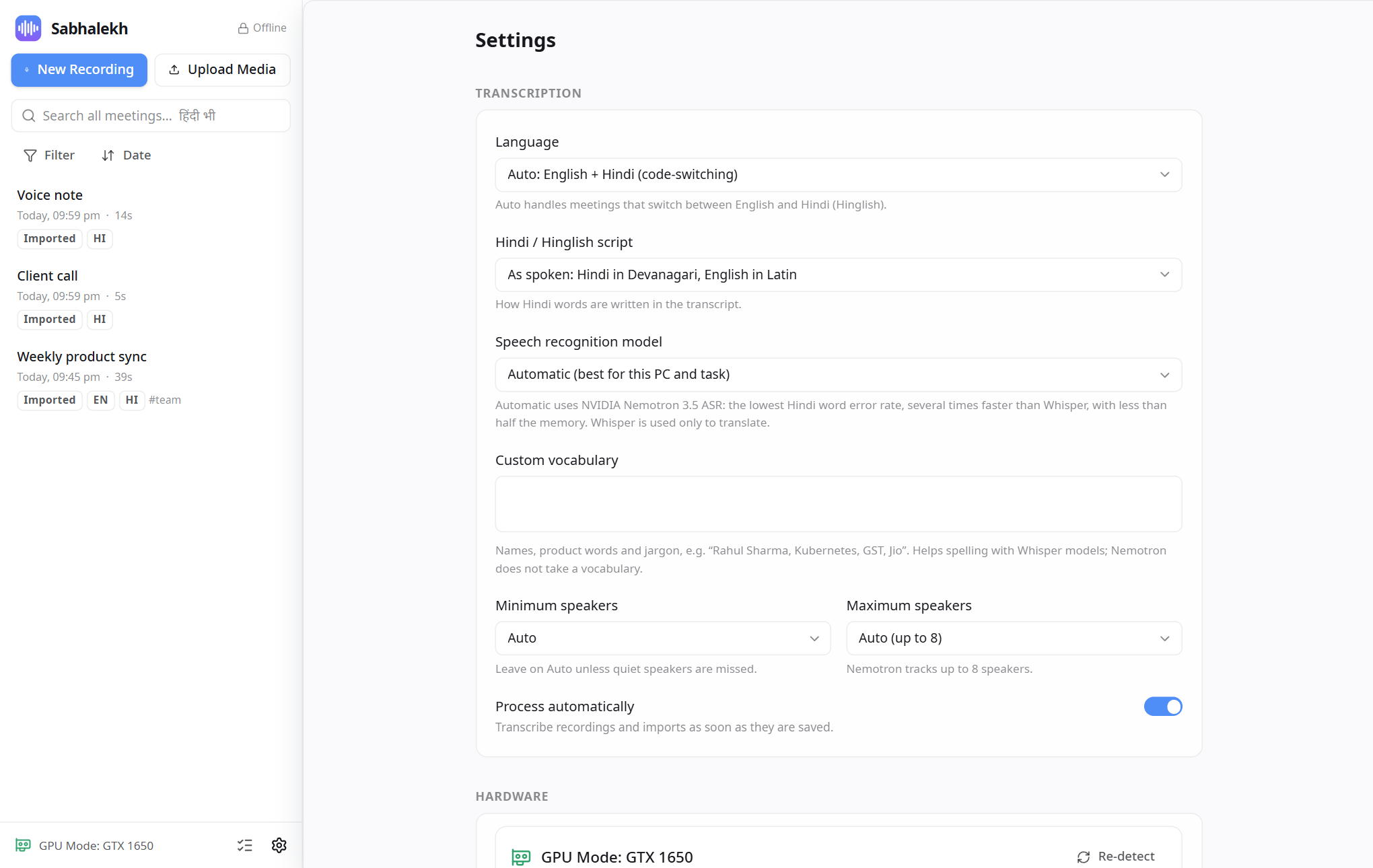Open the Weekly product sync meeting
This screenshot has height=868, width=1373.
click(151, 380)
